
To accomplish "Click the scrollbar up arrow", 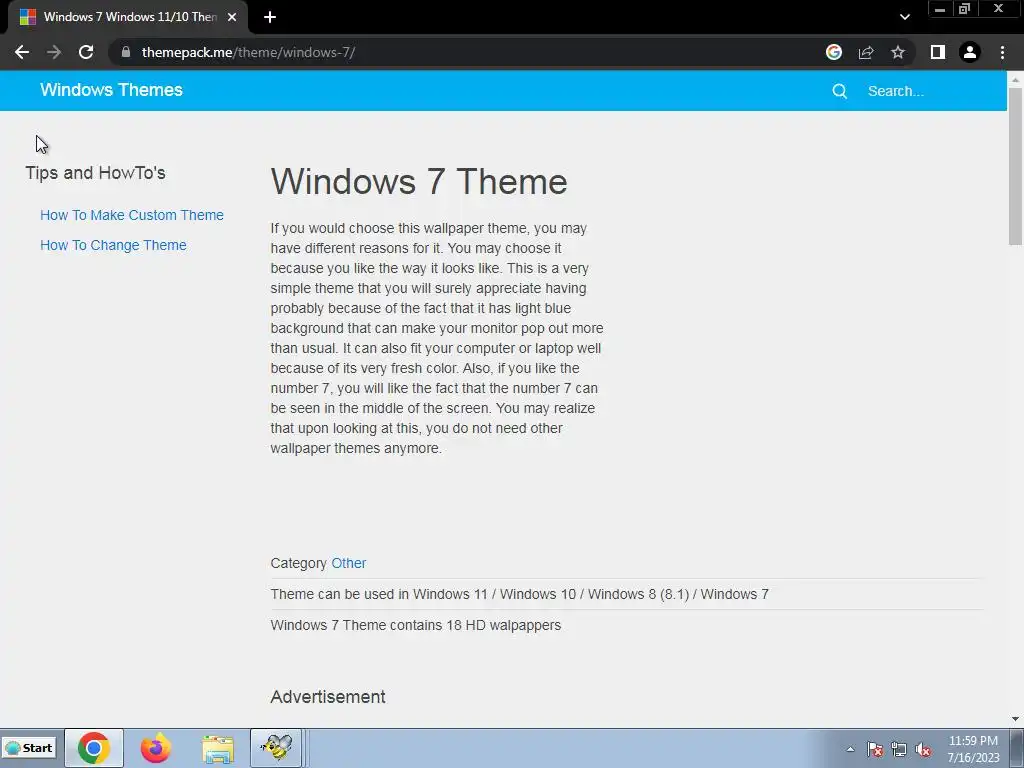I will tap(1015, 79).
